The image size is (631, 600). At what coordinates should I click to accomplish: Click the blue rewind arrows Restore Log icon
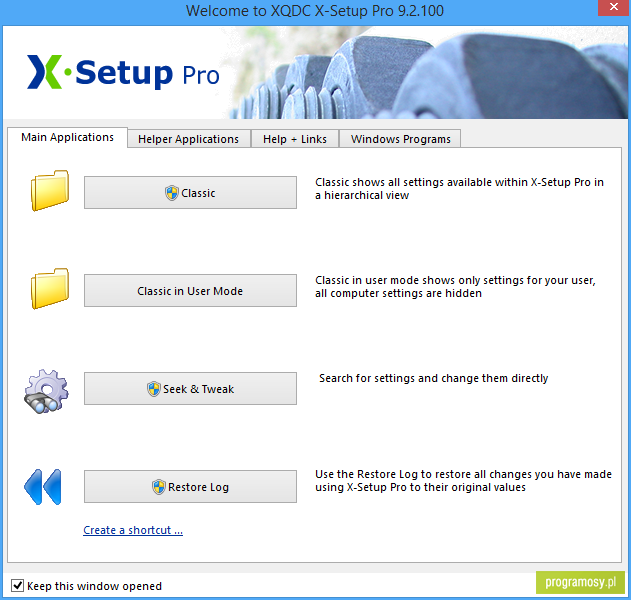[43, 487]
